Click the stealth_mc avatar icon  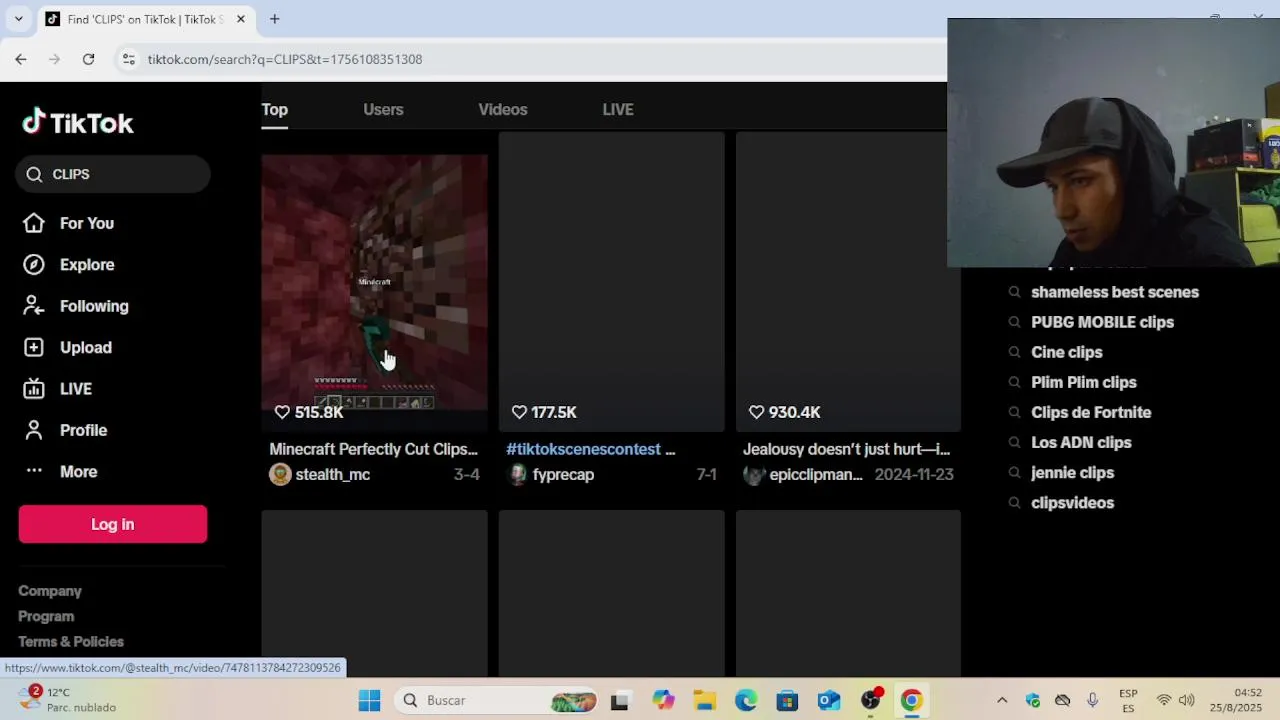click(x=280, y=474)
